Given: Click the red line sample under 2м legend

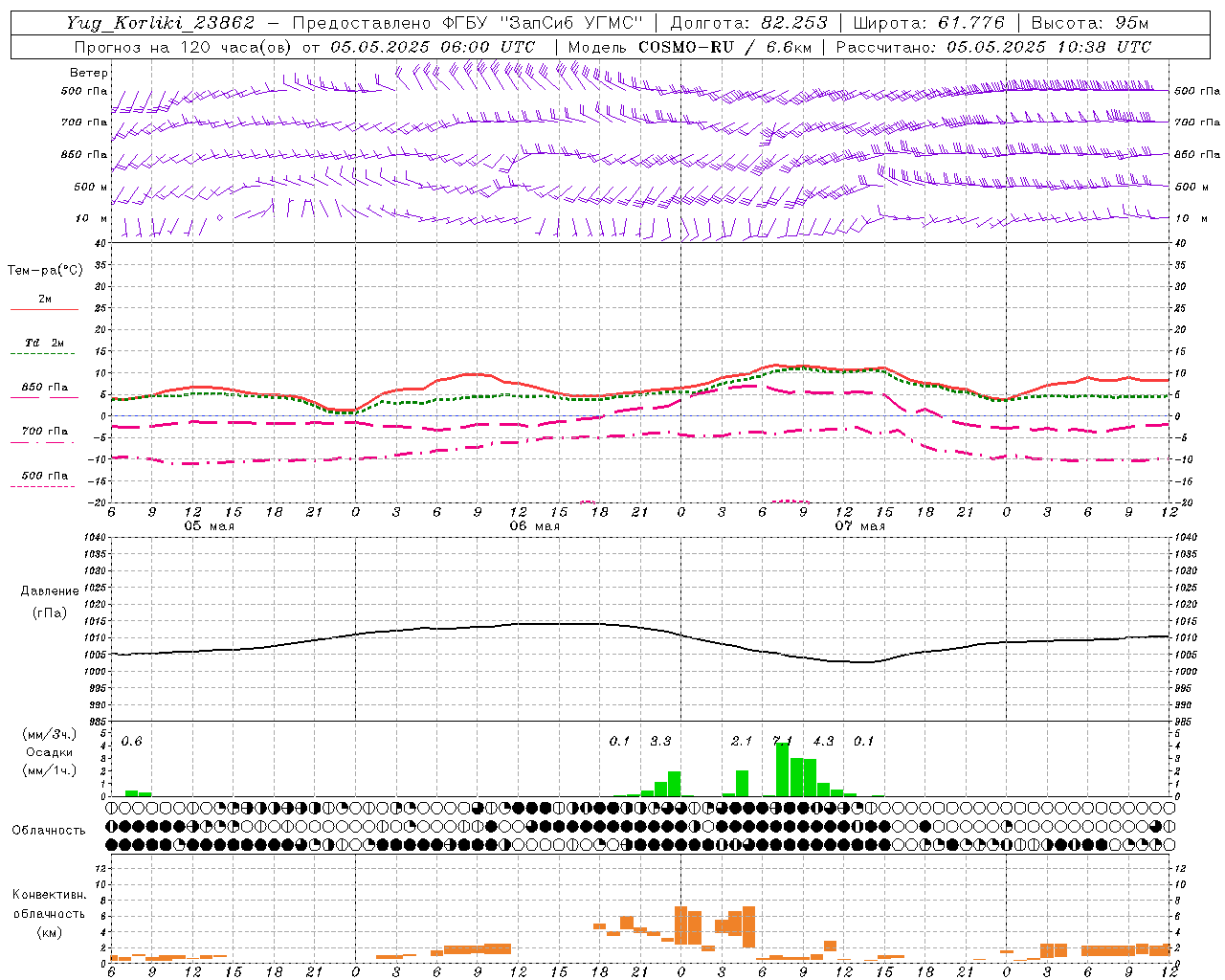Looking at the screenshot, I should [44, 310].
